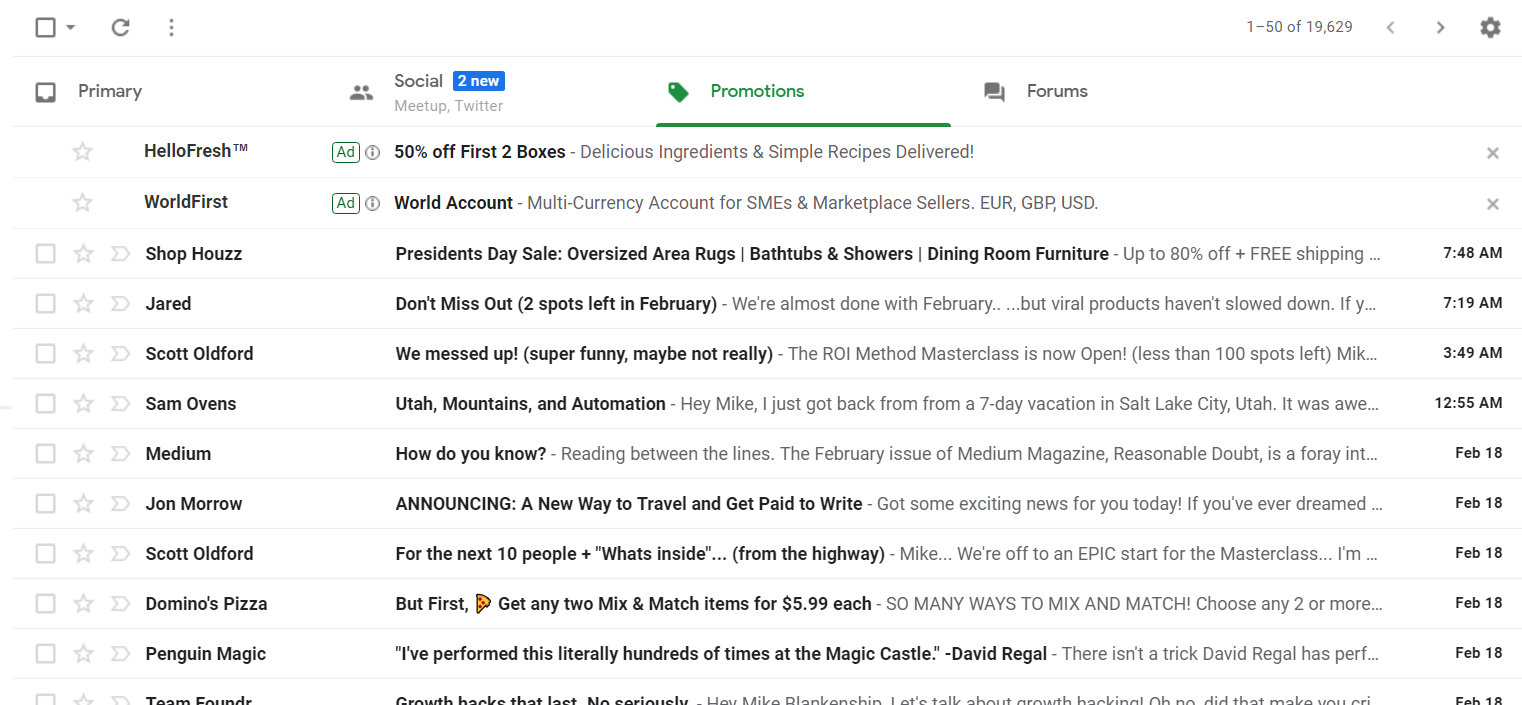
Task: Open the Settings gear
Action: click(1490, 27)
